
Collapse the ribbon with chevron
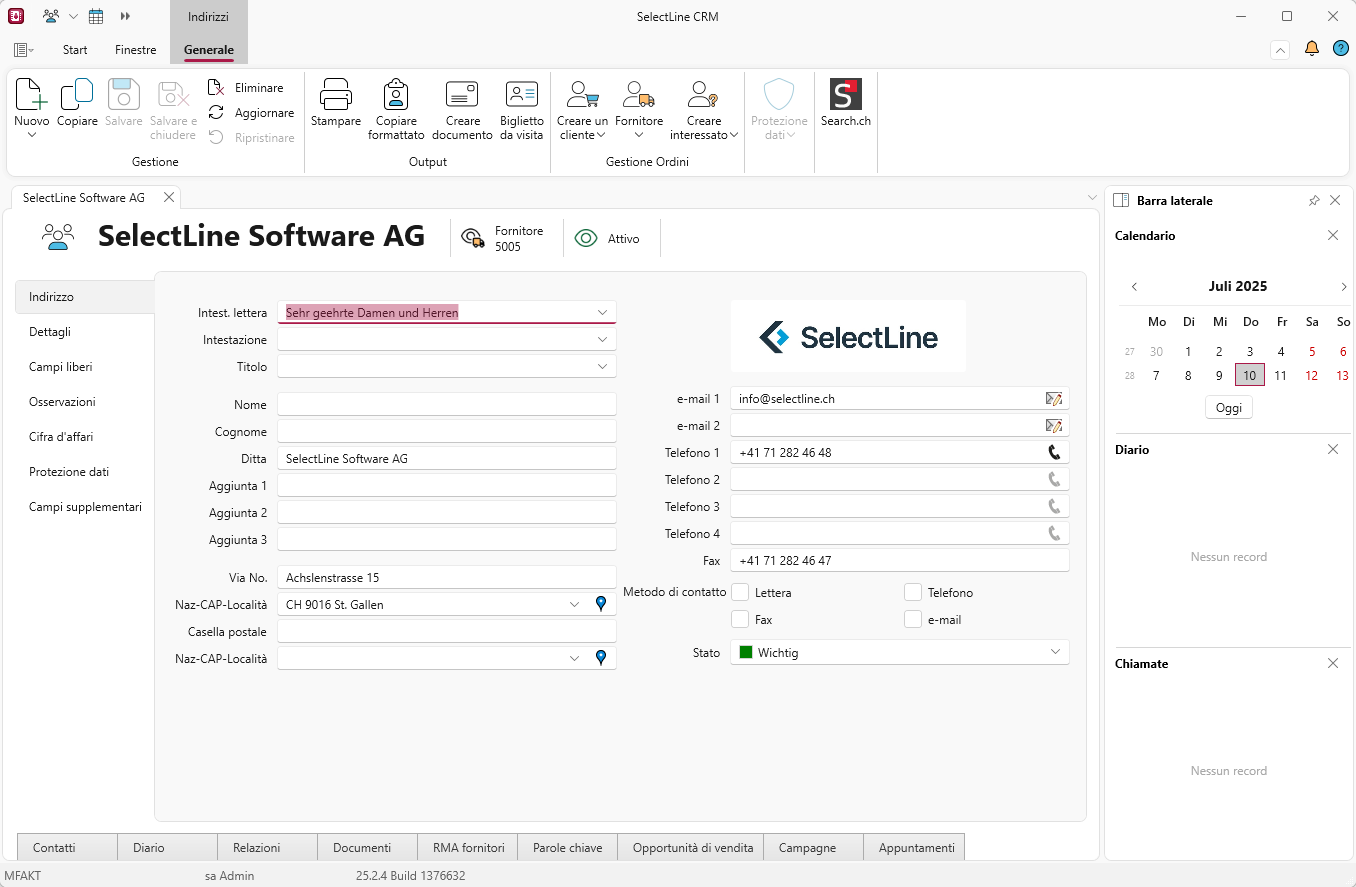pyautogui.click(x=1280, y=49)
